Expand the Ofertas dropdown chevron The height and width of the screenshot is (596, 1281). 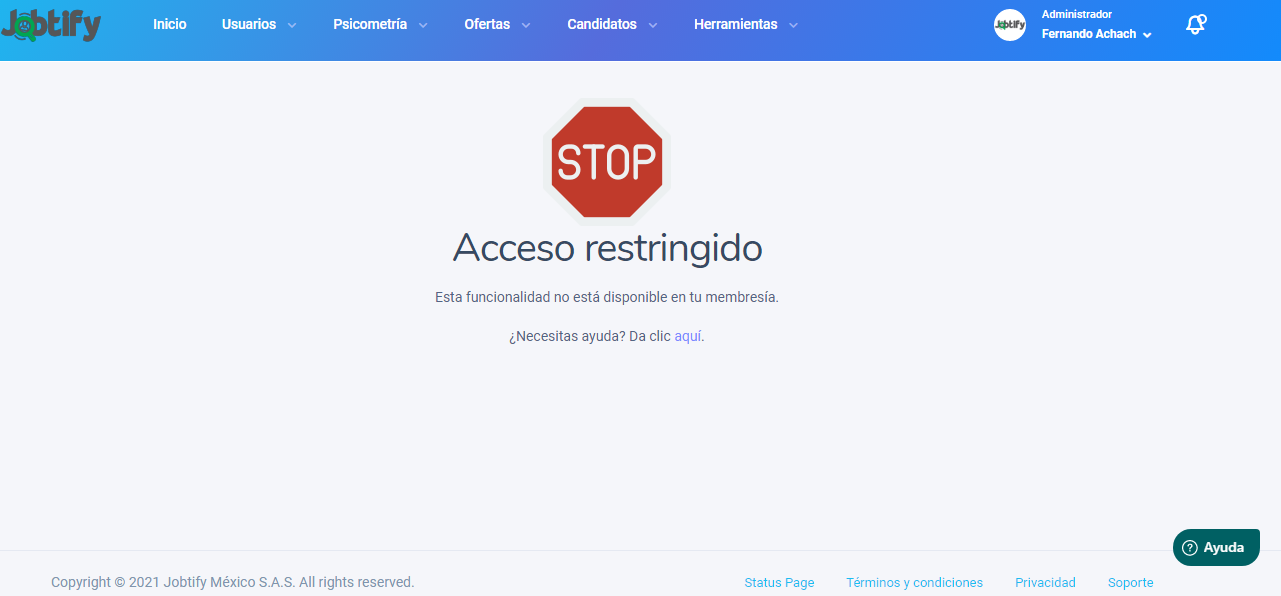coord(526,25)
